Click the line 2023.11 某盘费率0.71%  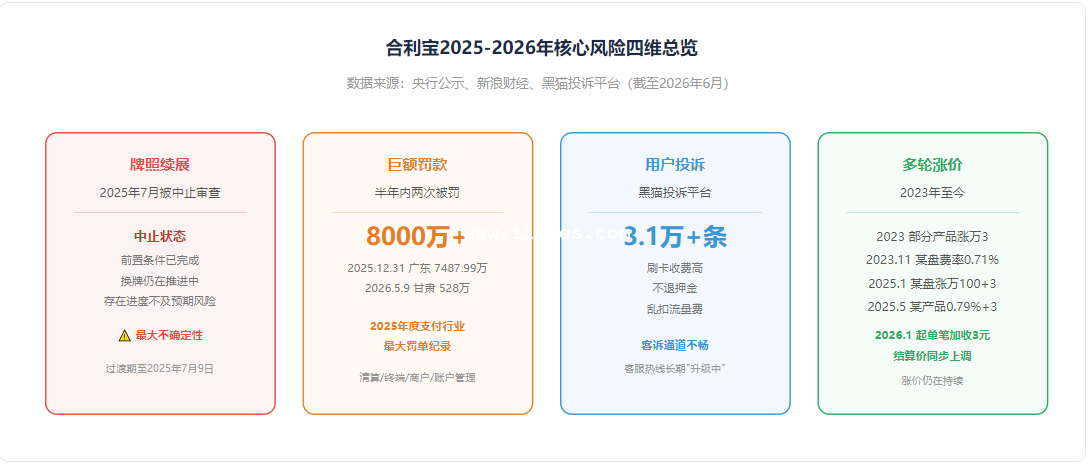(x=933, y=260)
